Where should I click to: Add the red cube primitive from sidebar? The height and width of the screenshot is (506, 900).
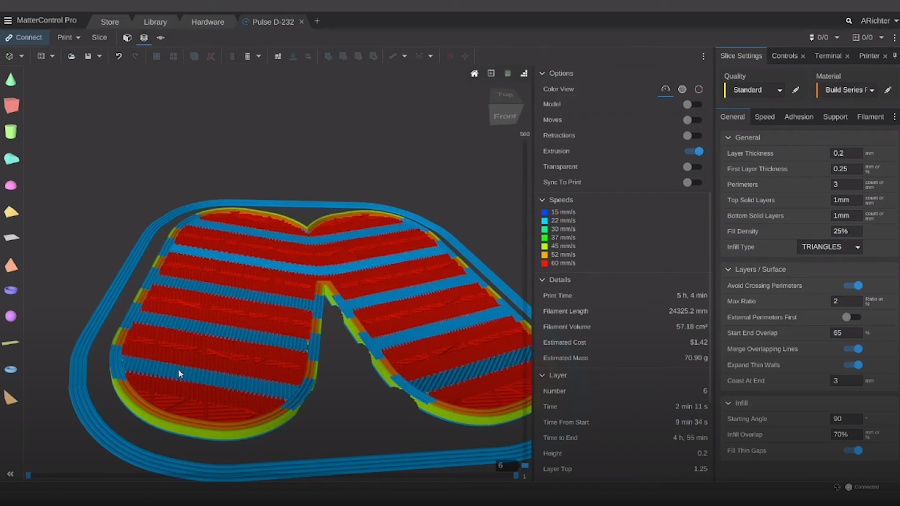tap(11, 105)
